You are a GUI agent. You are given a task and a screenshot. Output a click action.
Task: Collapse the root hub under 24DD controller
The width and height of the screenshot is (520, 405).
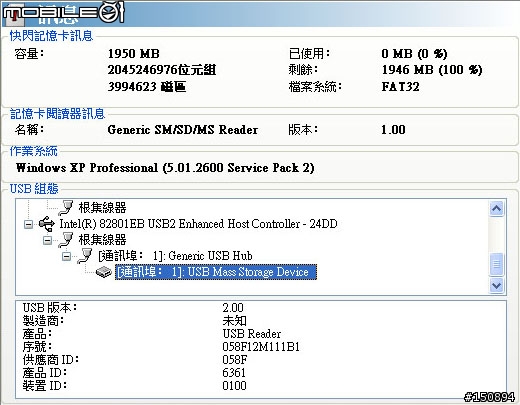pyautogui.click(x=48, y=240)
